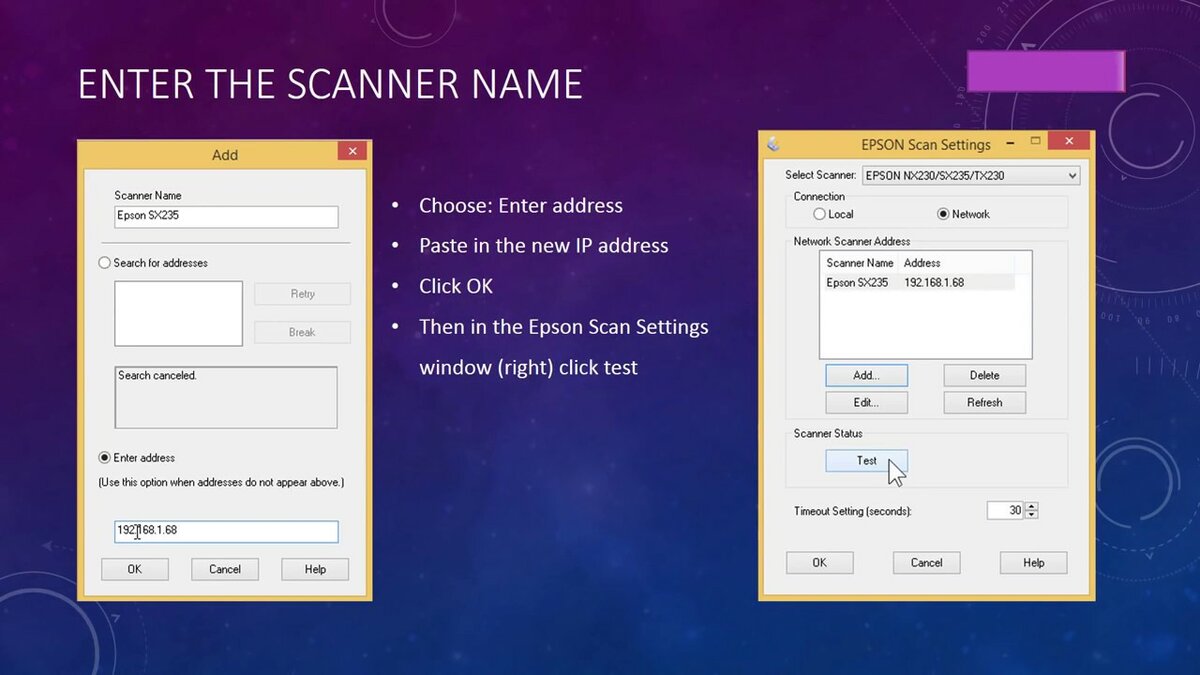1200x675 pixels.
Task: Increase the Timeout Setting with up arrow
Action: (x=1032, y=506)
